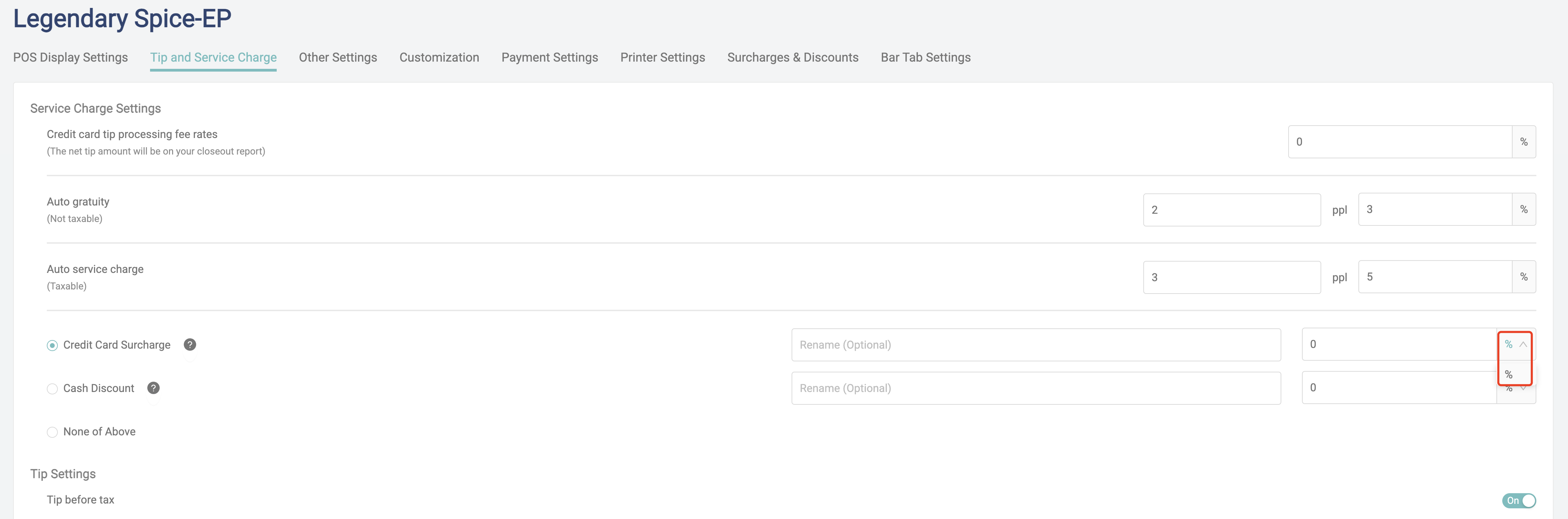The image size is (1568, 519).
Task: Focus the Credit Card Surcharge rename field
Action: point(1036,345)
